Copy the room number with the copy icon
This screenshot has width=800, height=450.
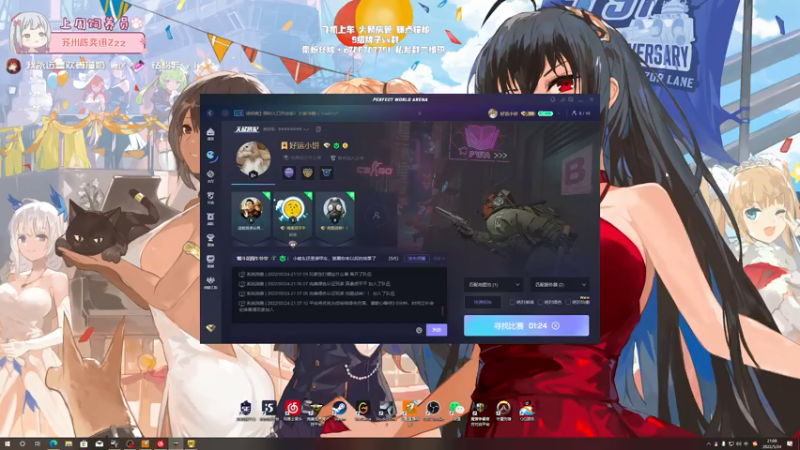pos(318,130)
